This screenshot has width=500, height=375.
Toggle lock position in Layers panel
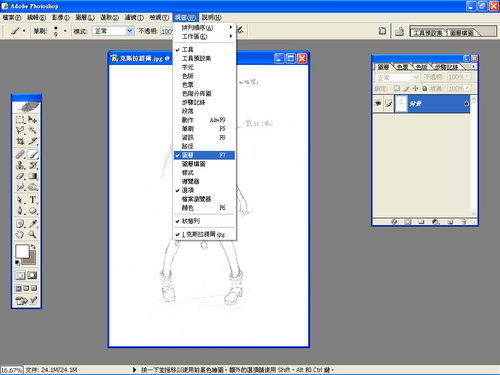(x=415, y=88)
